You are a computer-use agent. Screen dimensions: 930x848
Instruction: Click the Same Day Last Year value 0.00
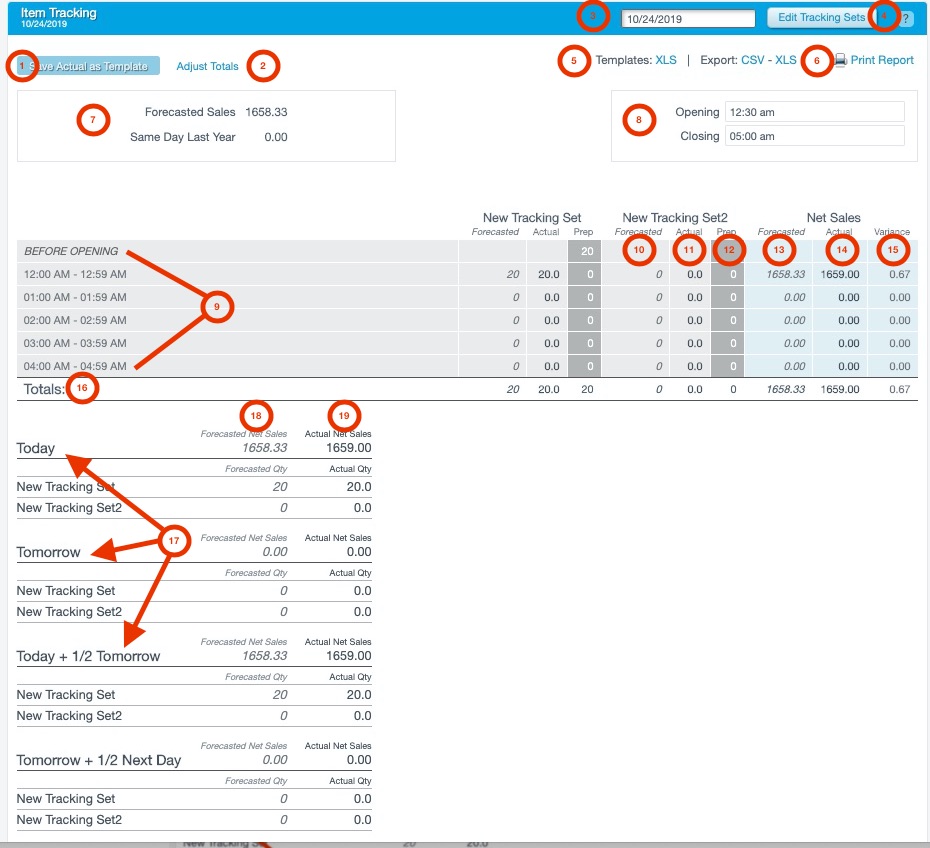[x=276, y=137]
